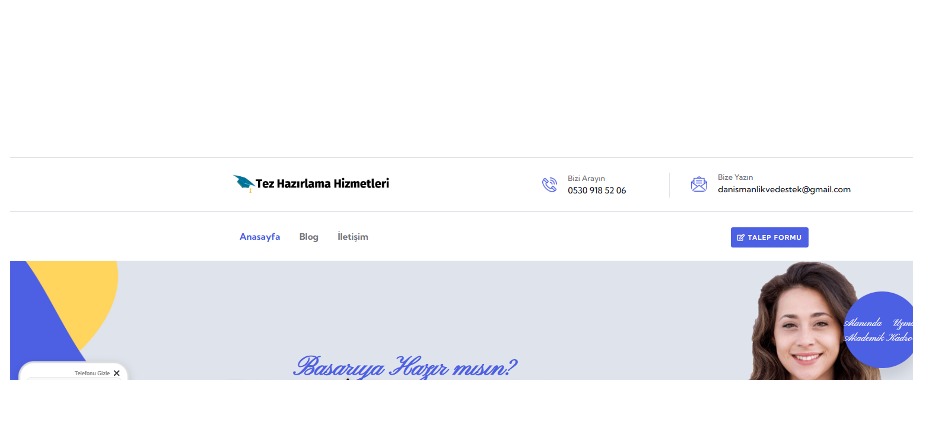Click the phone call icon
936x444 pixels.
pyautogui.click(x=549, y=184)
